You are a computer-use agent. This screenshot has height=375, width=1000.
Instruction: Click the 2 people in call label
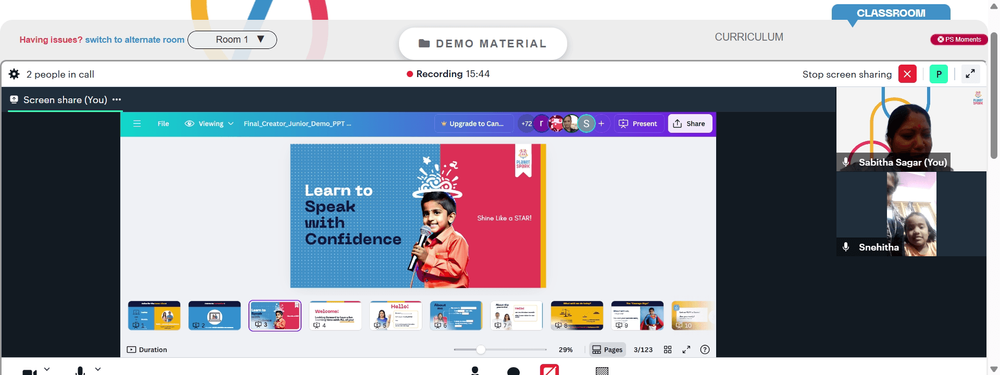pos(60,75)
